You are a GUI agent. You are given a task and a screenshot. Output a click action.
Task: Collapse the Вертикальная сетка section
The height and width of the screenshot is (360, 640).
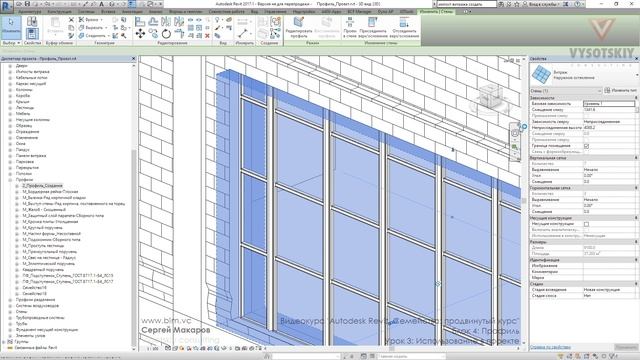(x=636, y=158)
